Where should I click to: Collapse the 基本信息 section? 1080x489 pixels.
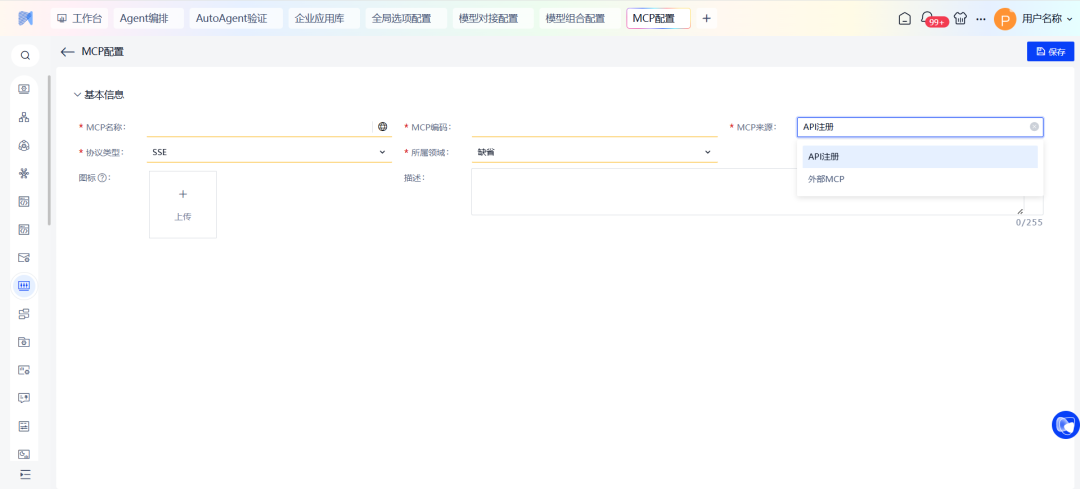tap(78, 95)
